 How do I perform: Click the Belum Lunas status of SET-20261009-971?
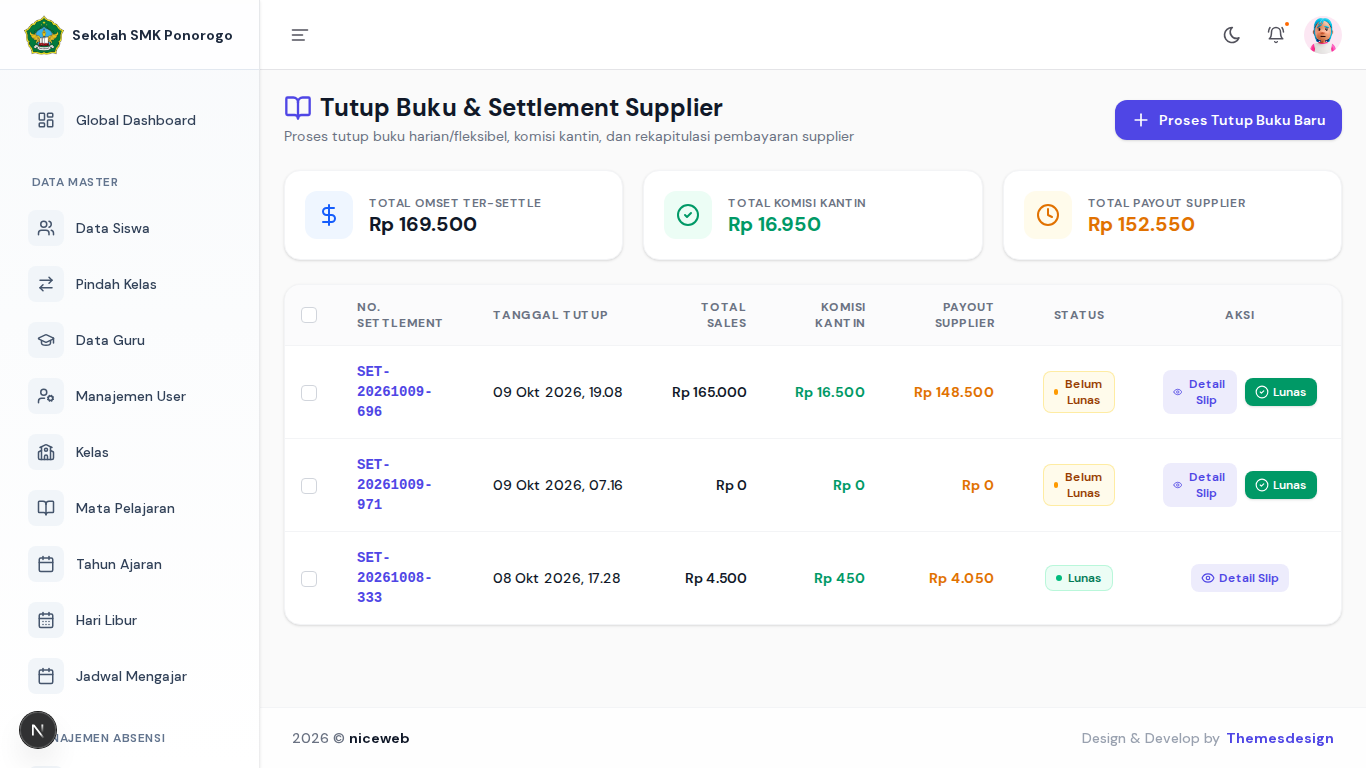click(x=1079, y=485)
